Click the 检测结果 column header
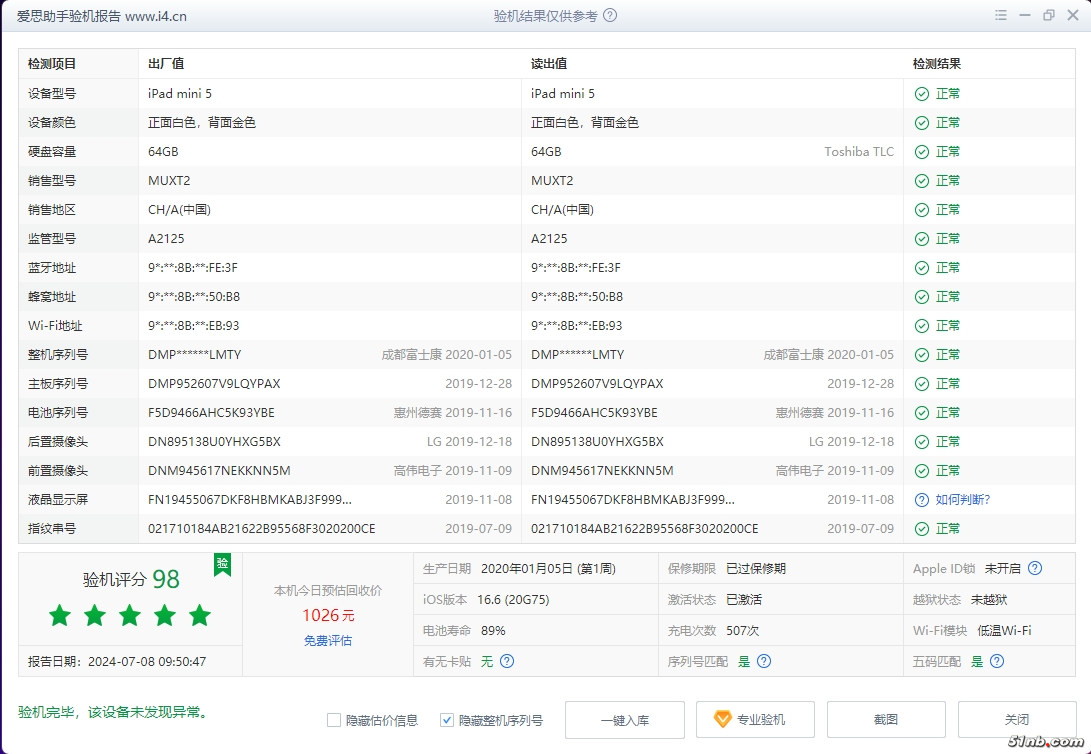Screen dimensions: 1091x754 [936, 64]
